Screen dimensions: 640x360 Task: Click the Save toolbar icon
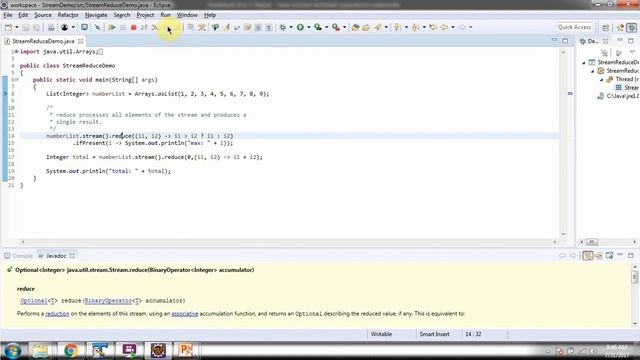26,27
